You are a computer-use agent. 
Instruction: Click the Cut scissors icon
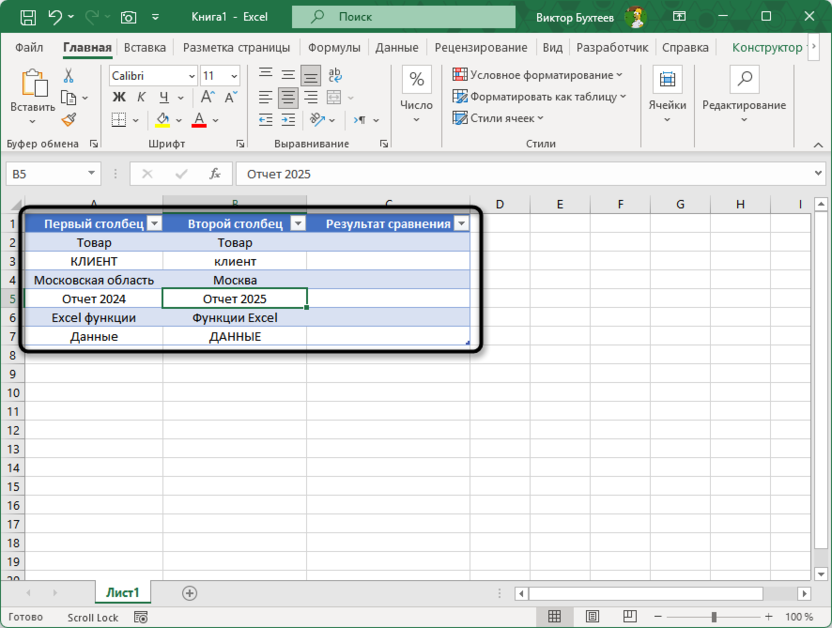coord(69,76)
